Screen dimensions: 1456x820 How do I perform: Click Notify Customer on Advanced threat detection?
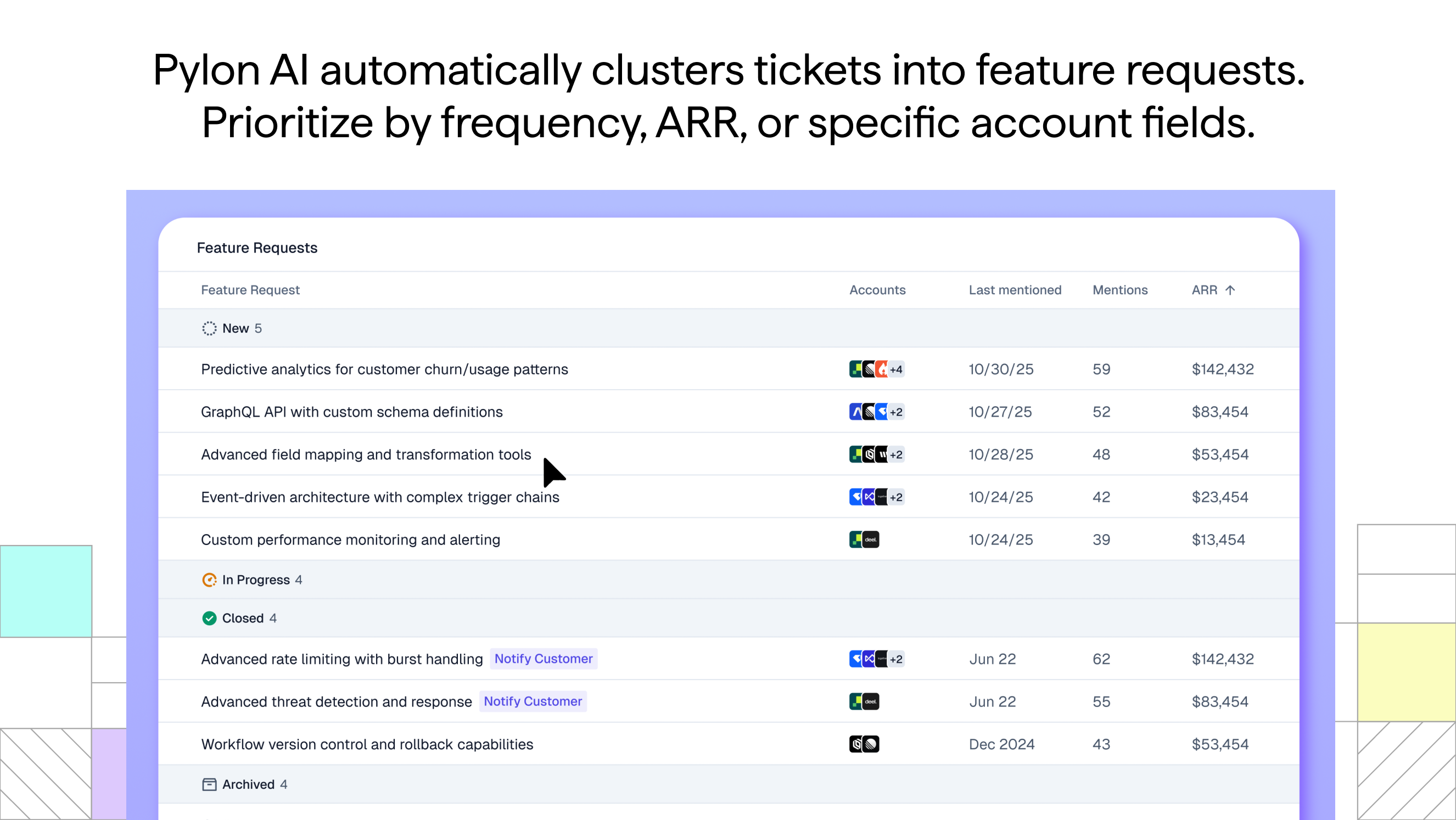[533, 701]
